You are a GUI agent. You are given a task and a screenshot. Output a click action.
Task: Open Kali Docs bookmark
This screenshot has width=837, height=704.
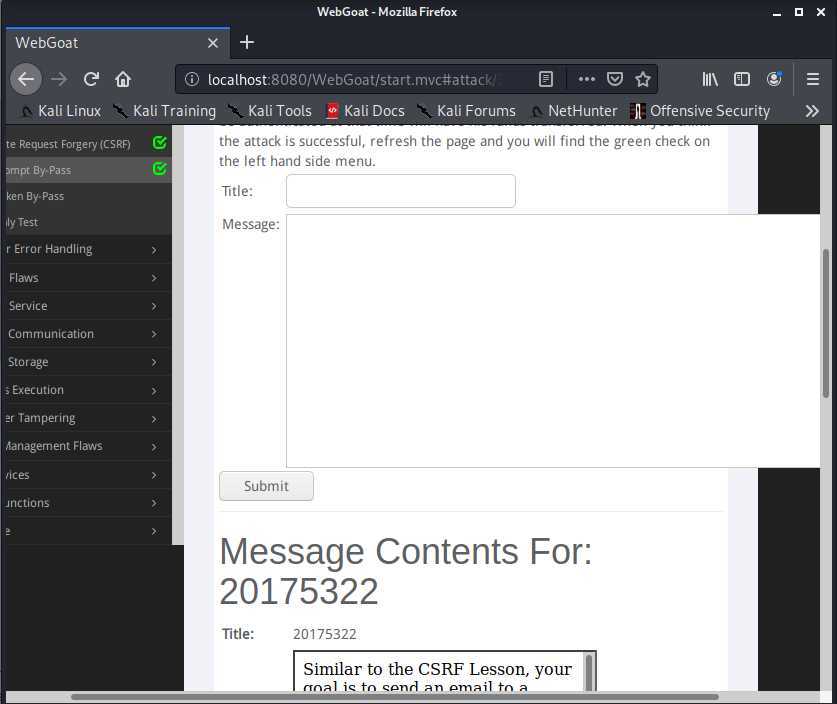(365, 111)
